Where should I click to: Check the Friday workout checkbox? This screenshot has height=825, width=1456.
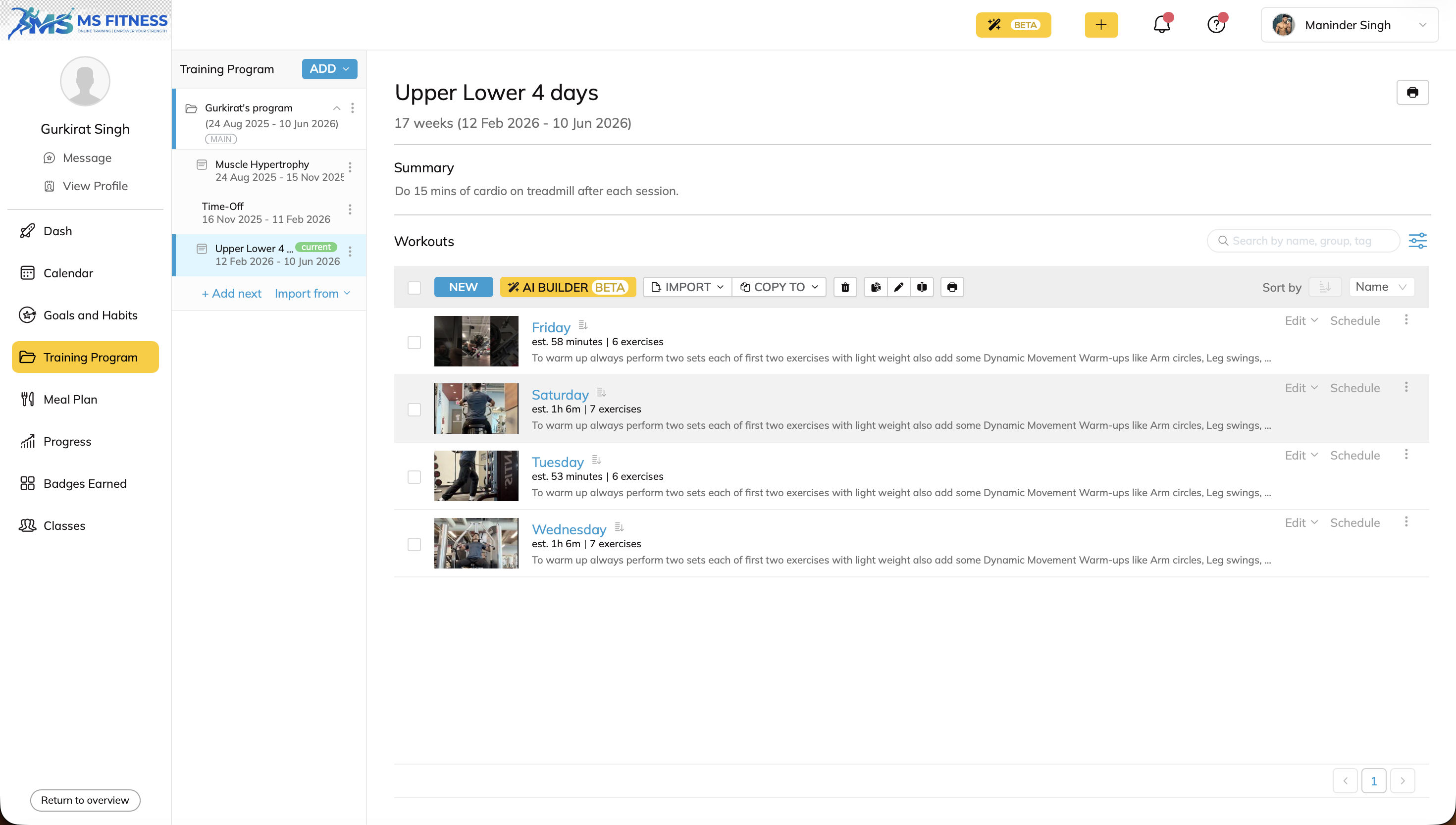click(x=414, y=342)
